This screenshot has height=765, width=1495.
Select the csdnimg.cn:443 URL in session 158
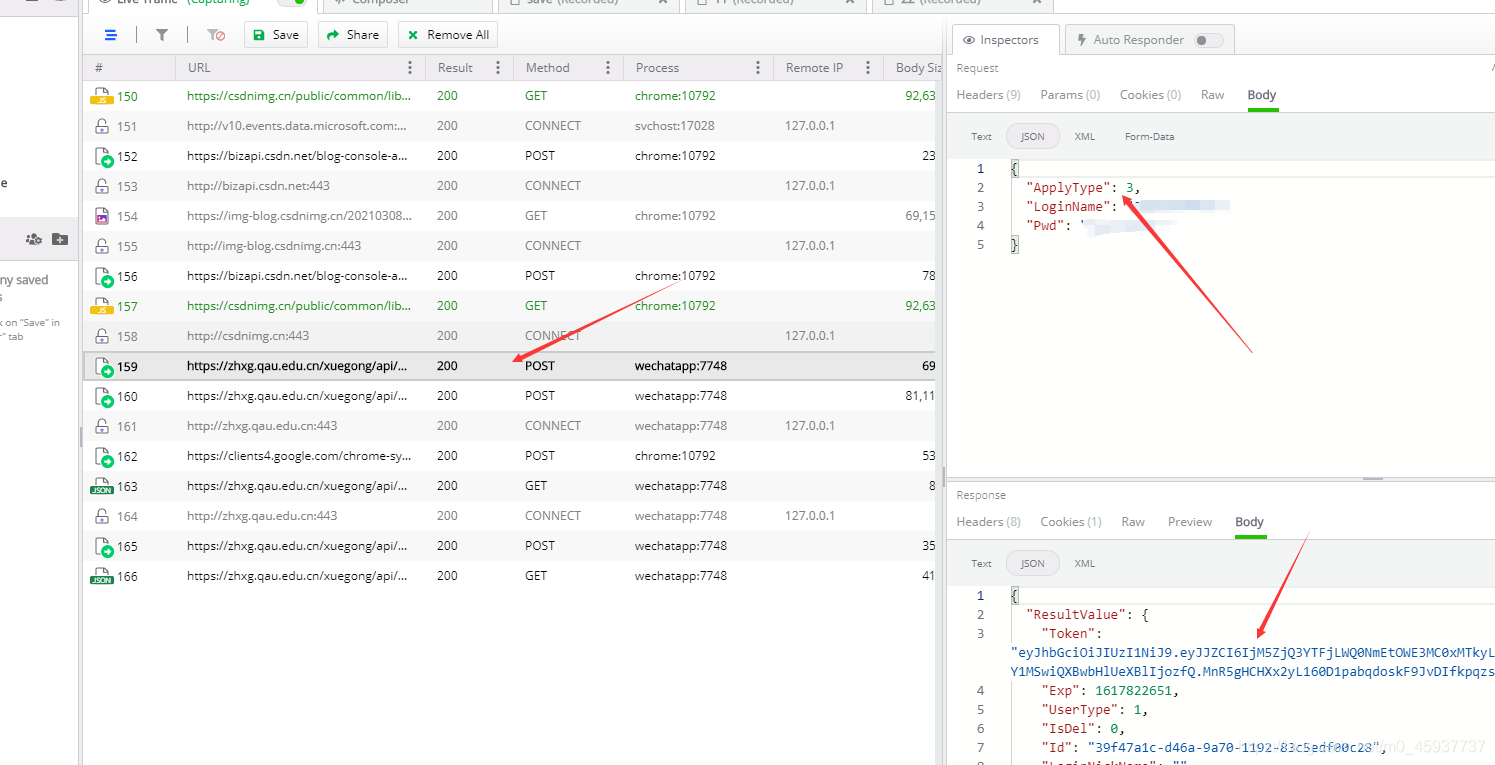click(248, 336)
